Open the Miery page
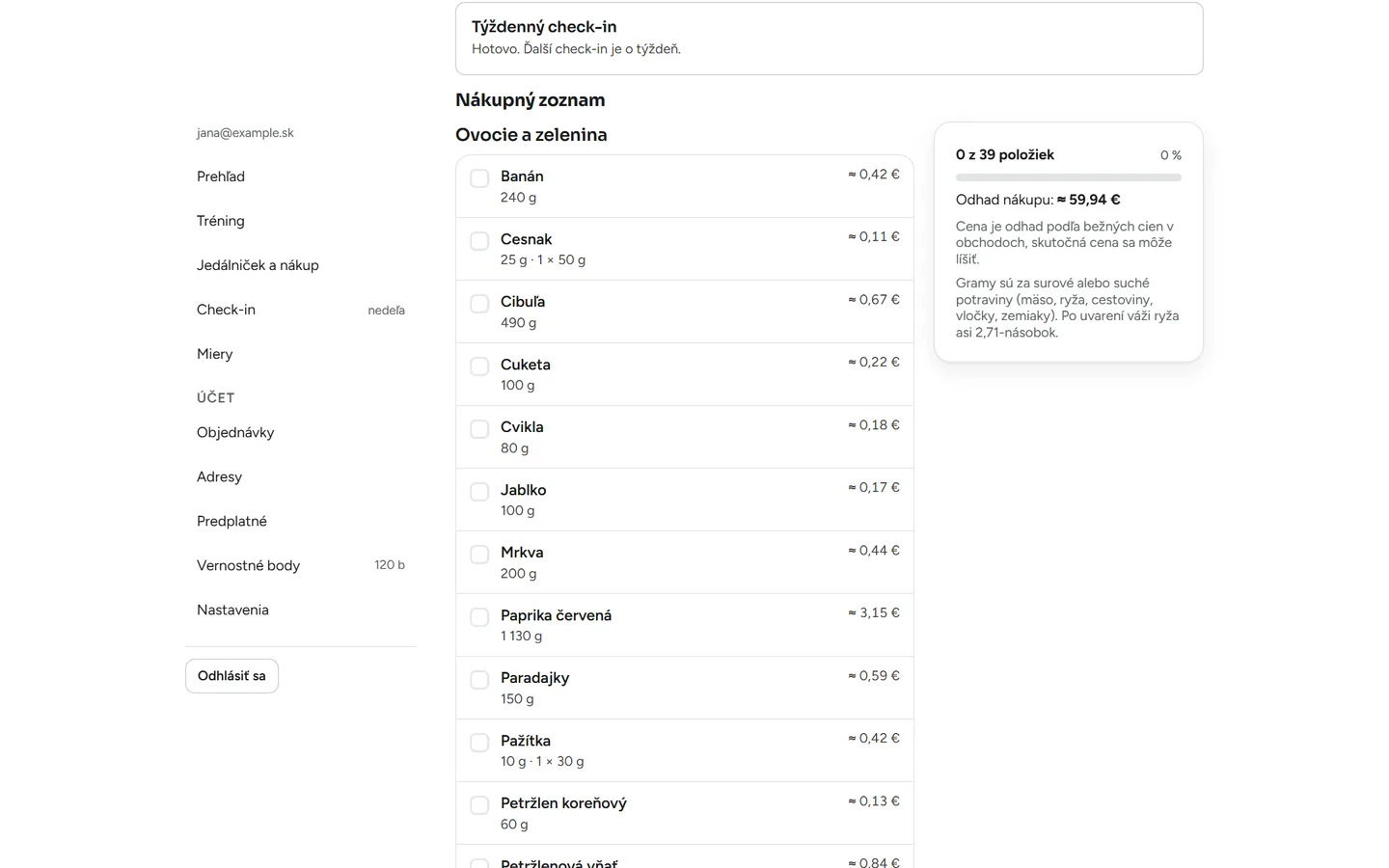 click(301, 354)
